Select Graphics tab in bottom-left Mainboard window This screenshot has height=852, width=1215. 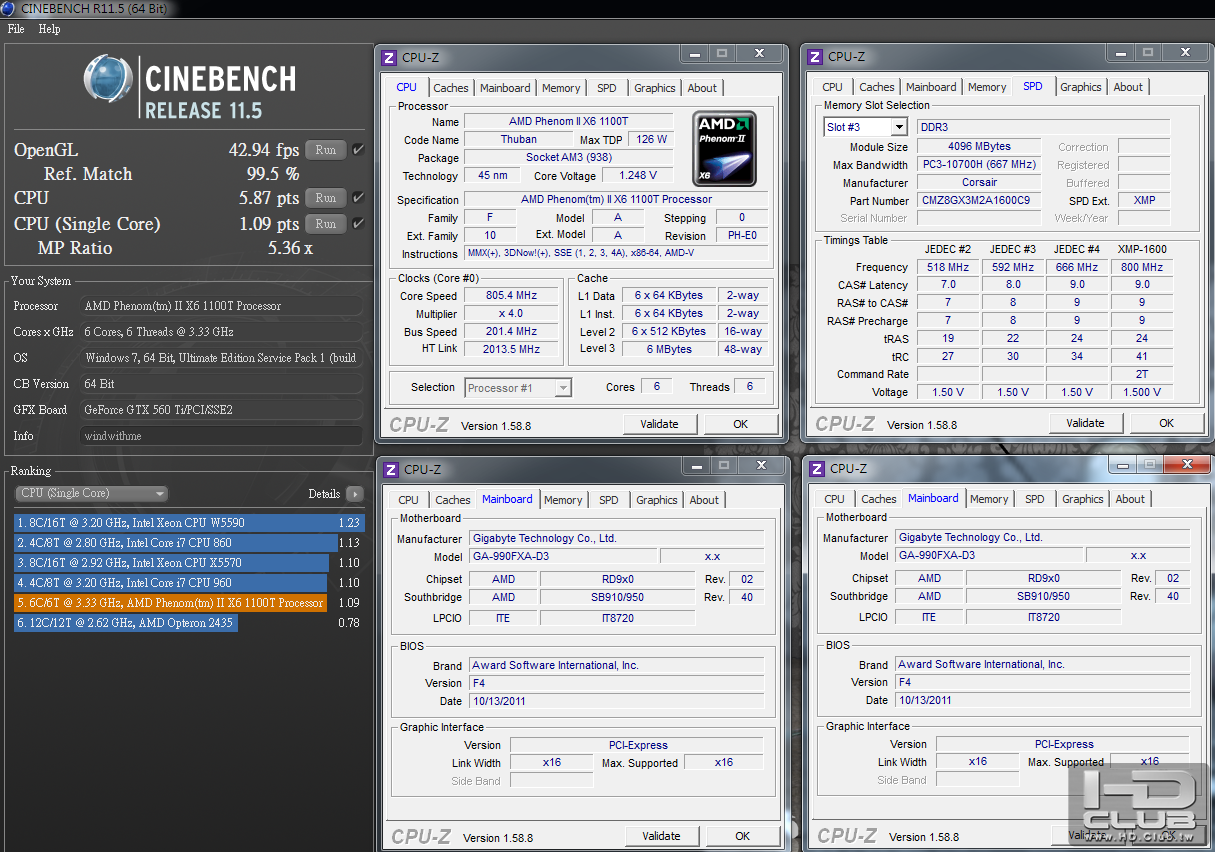(657, 500)
